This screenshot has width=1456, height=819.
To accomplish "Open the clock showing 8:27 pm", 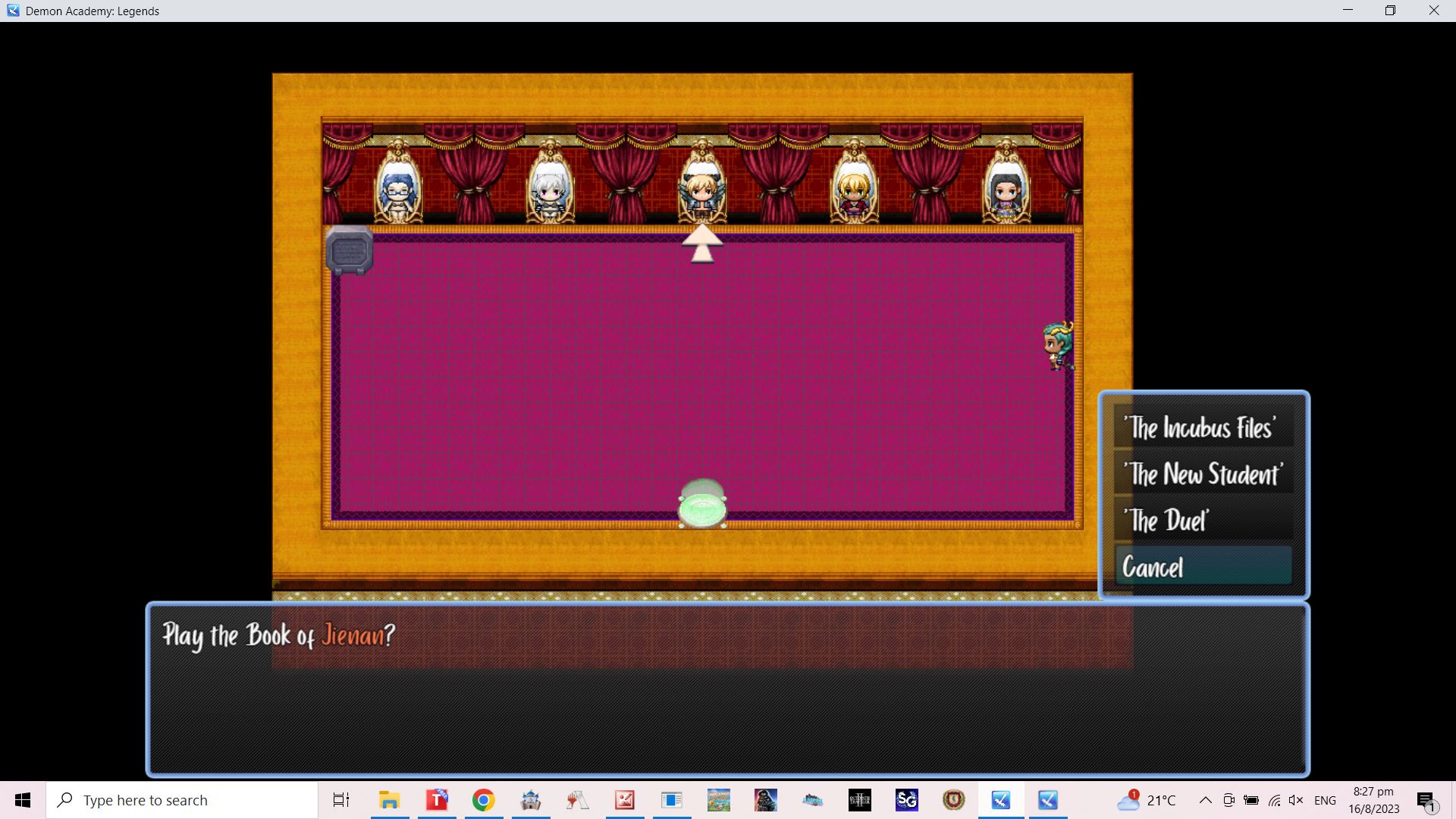I will 1373,800.
